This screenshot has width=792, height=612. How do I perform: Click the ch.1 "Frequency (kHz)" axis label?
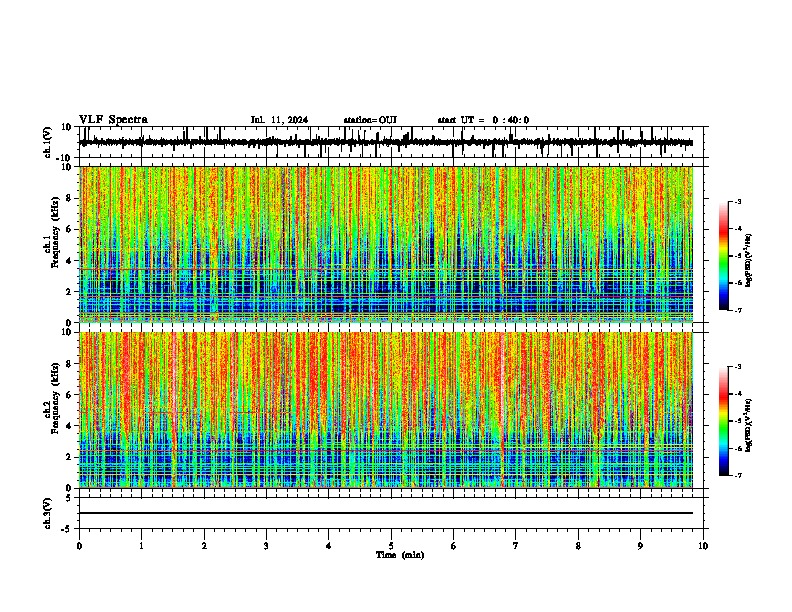coord(56,232)
